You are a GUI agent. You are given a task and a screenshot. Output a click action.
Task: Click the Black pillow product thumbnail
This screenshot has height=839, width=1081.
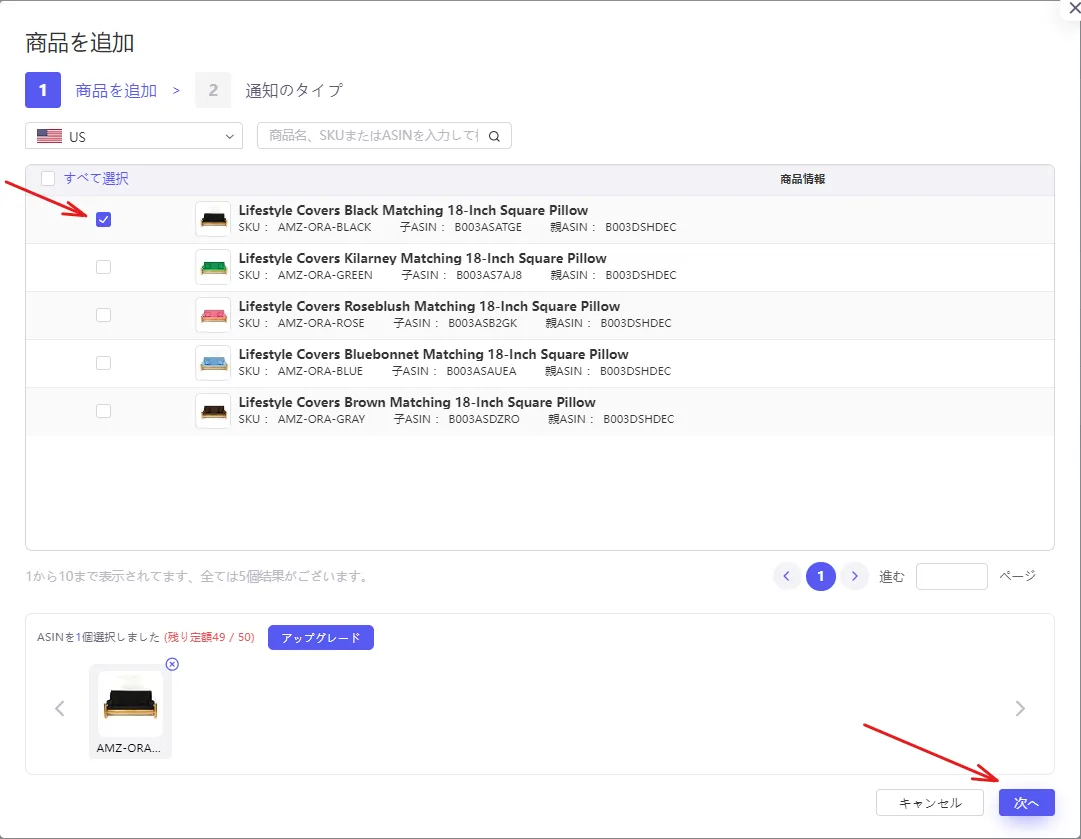coord(213,219)
